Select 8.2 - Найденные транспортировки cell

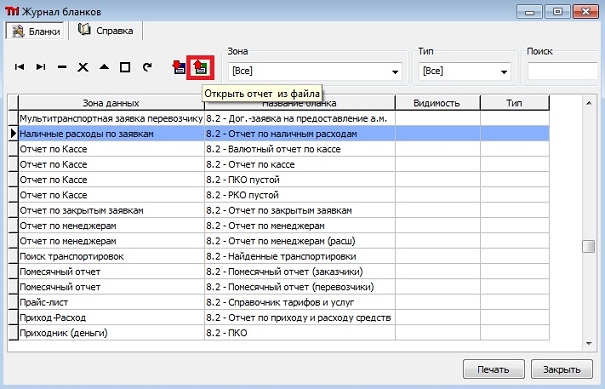299,257
